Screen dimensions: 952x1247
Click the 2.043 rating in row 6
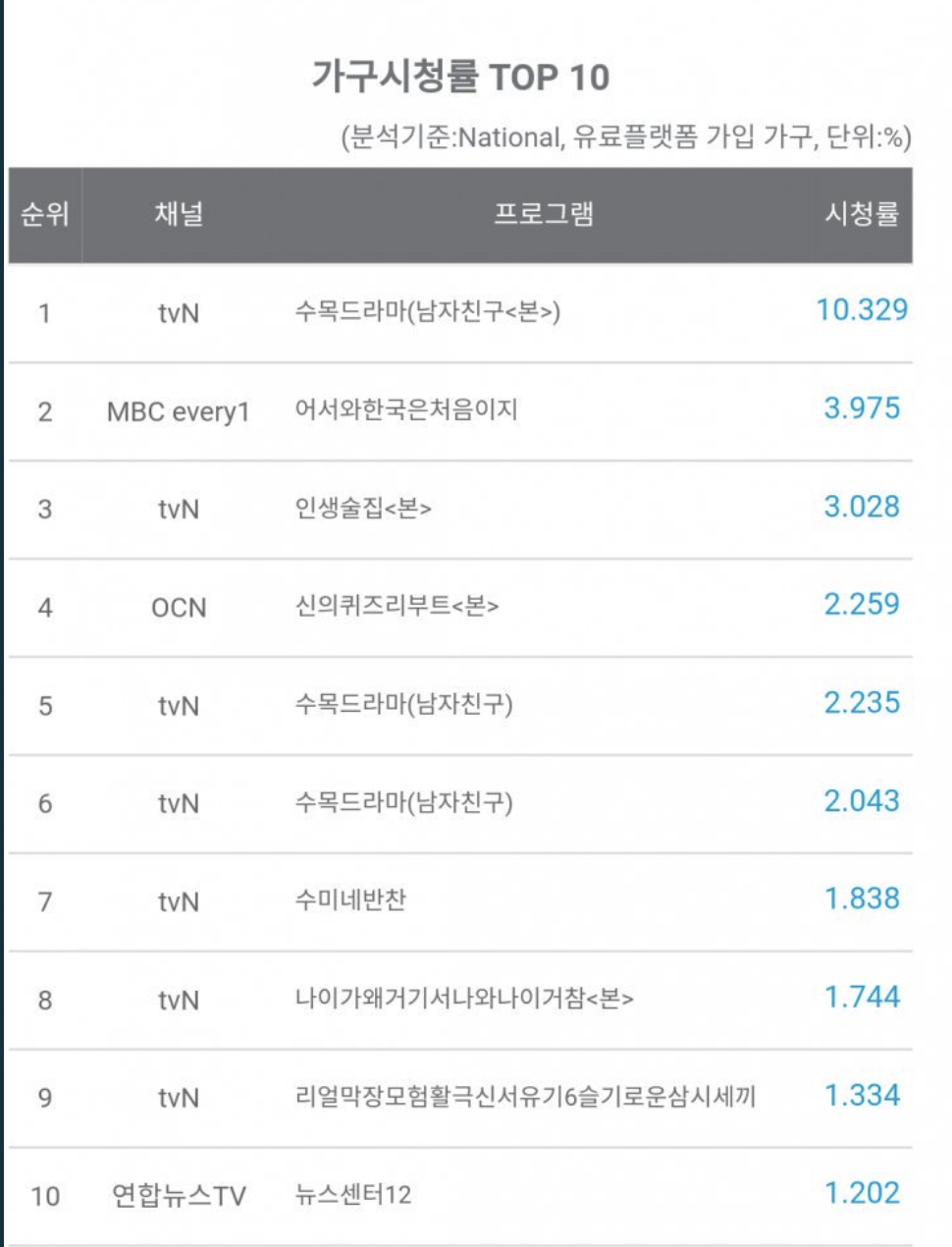click(862, 801)
